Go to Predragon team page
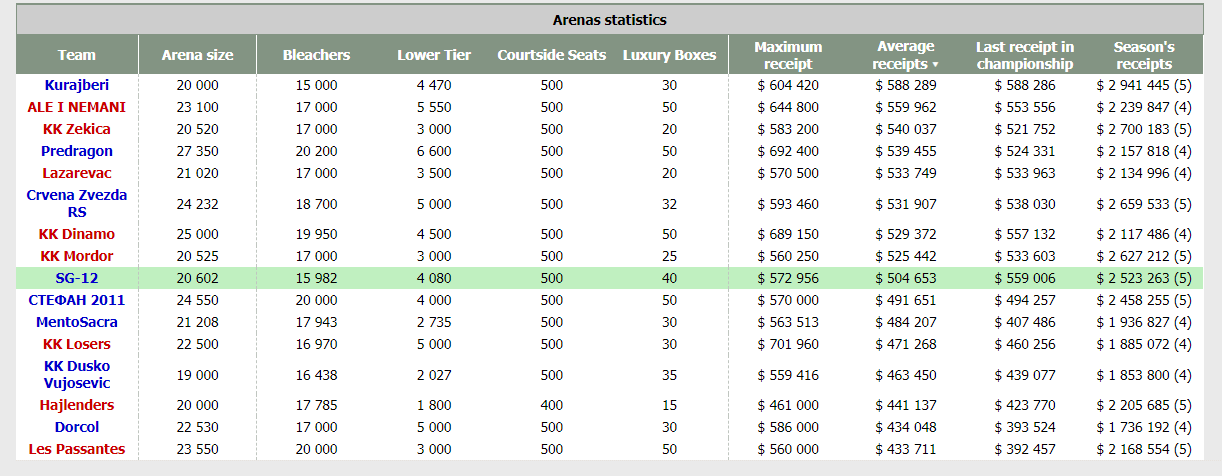This screenshot has height=476, width=1222. [77, 151]
